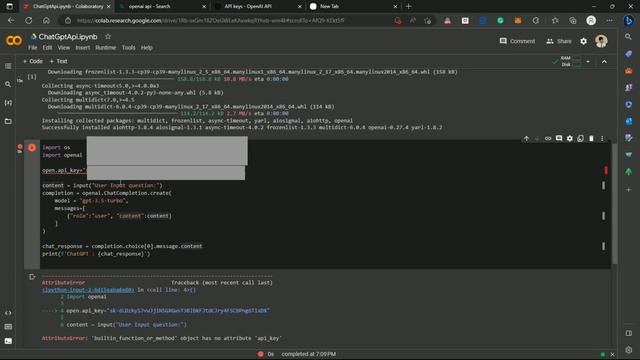Clear the cell output icon
Image resolution: width=640 pixels, height=360 pixels.
pos(32,277)
